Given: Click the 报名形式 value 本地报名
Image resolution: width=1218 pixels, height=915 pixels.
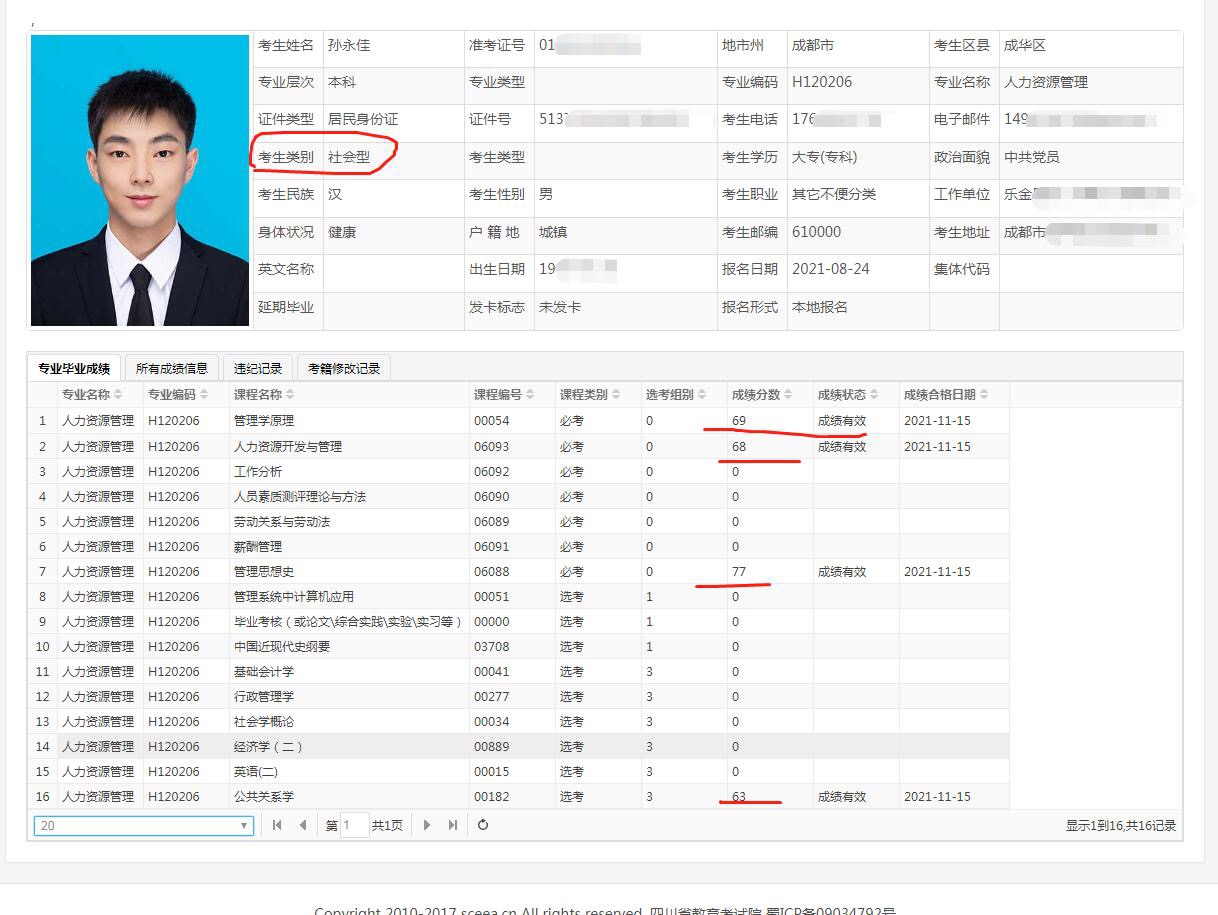Looking at the screenshot, I should tap(820, 307).
